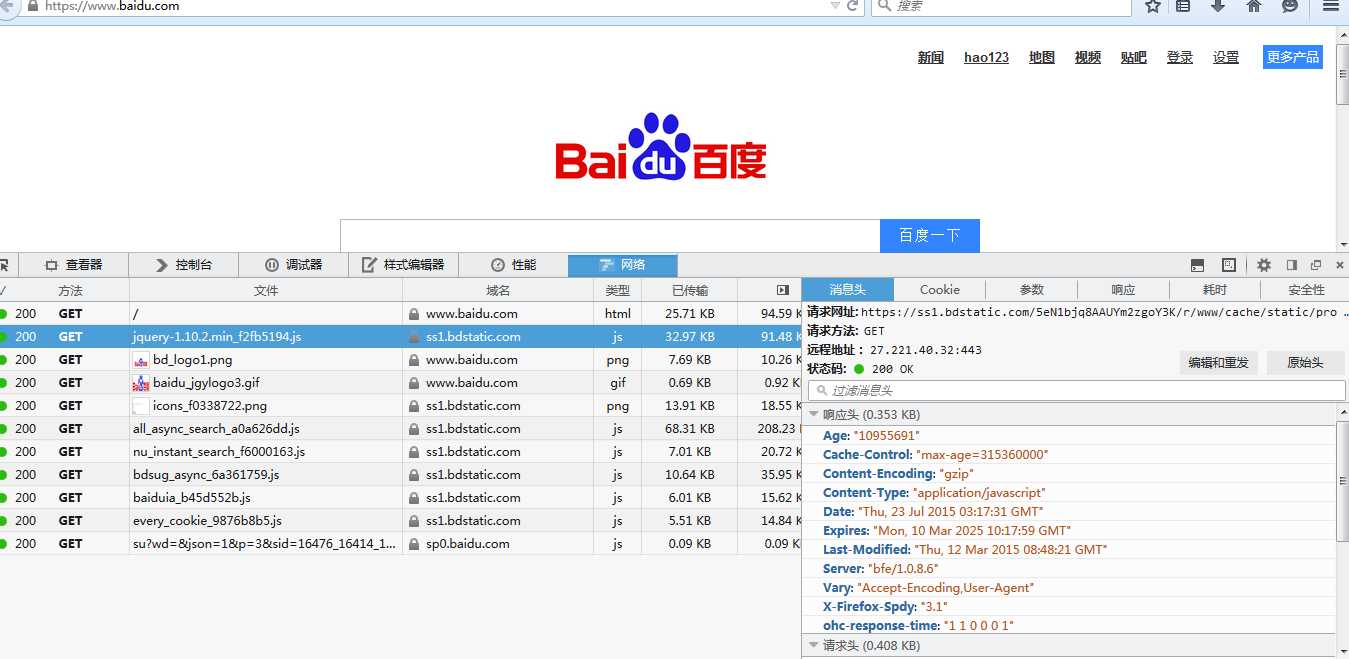Dock devtools to side of window
1349x659 pixels.
pyautogui.click(x=1291, y=265)
